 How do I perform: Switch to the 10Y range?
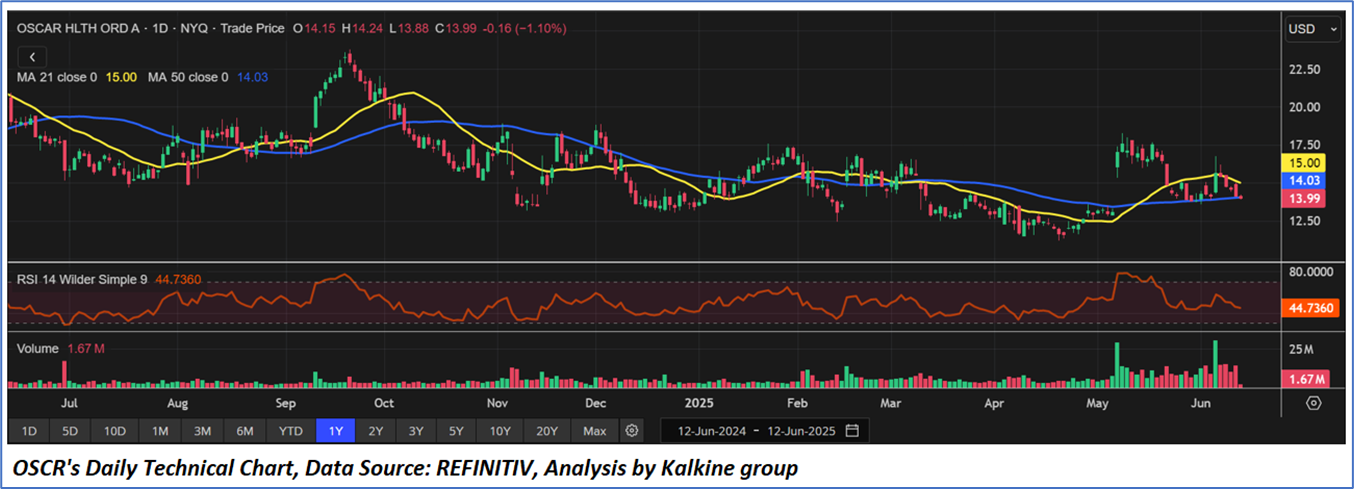tap(499, 431)
